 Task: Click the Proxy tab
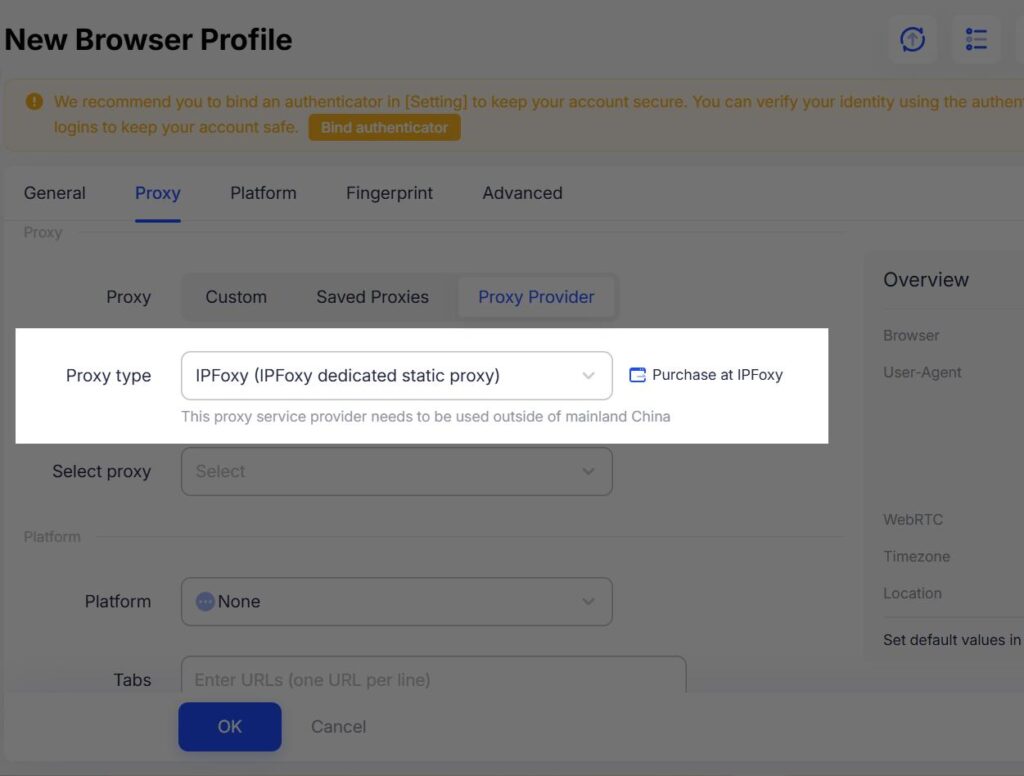[x=158, y=193]
